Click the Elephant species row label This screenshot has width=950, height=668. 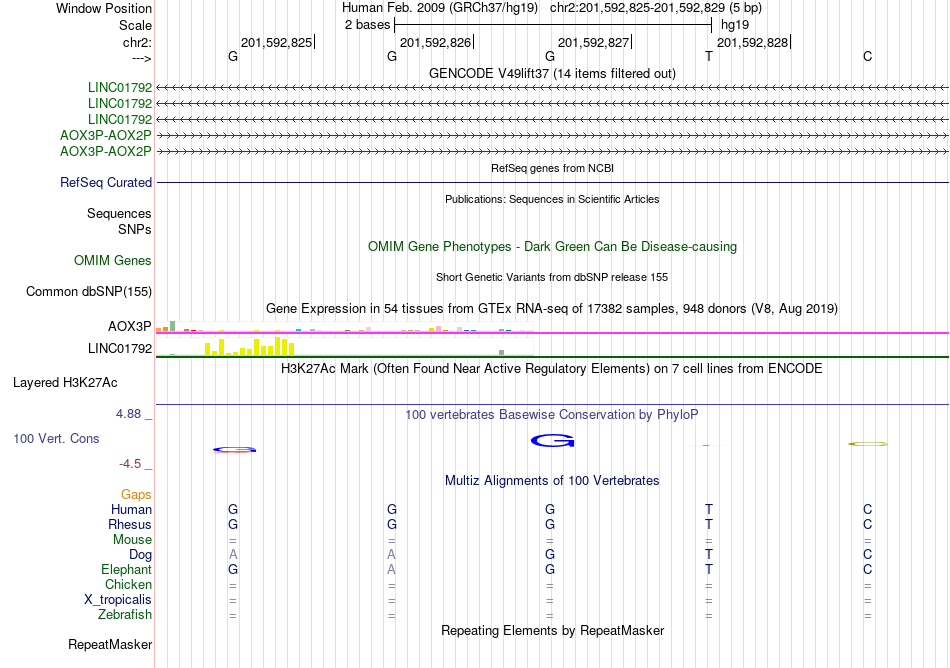(126, 569)
